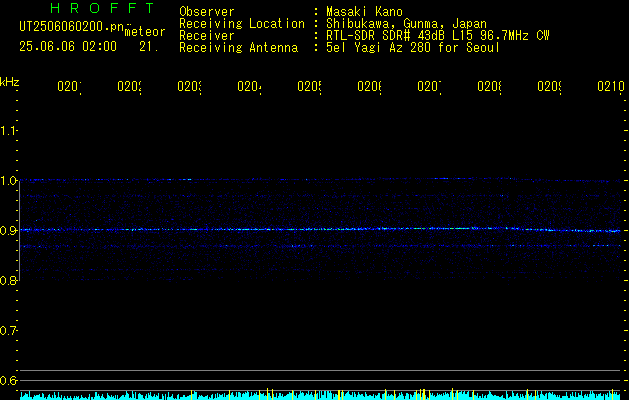Click the Receiving Antenna label
Screen dimensions: 629x400
tap(239, 48)
